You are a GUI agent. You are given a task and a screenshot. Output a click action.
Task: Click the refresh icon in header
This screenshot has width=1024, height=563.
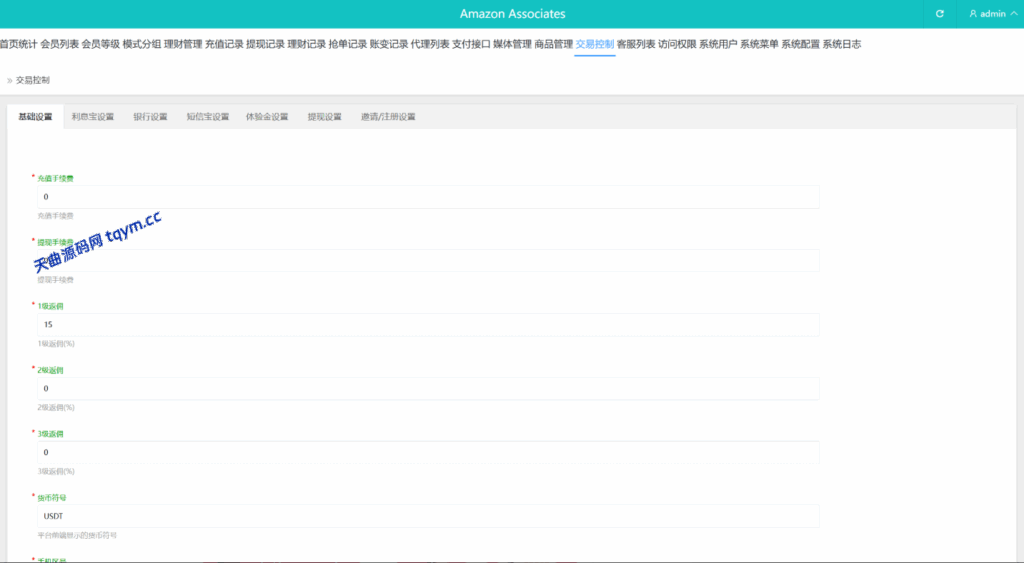coord(939,14)
